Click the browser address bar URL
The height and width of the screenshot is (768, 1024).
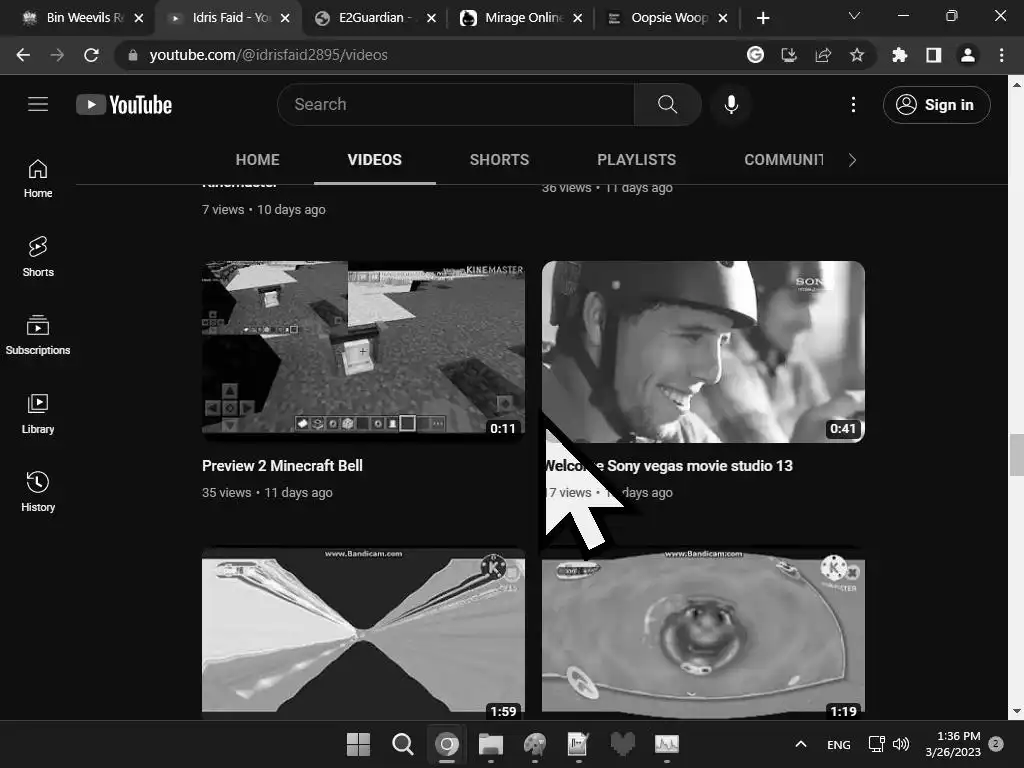click(268, 55)
